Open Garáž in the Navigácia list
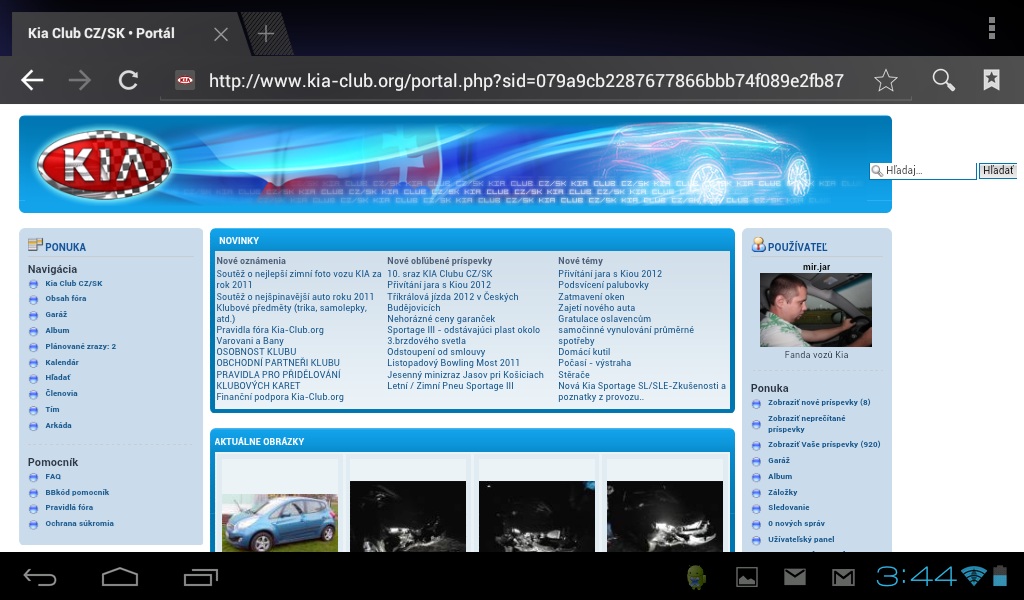Screen dimensions: 1024x600 (x=56, y=315)
